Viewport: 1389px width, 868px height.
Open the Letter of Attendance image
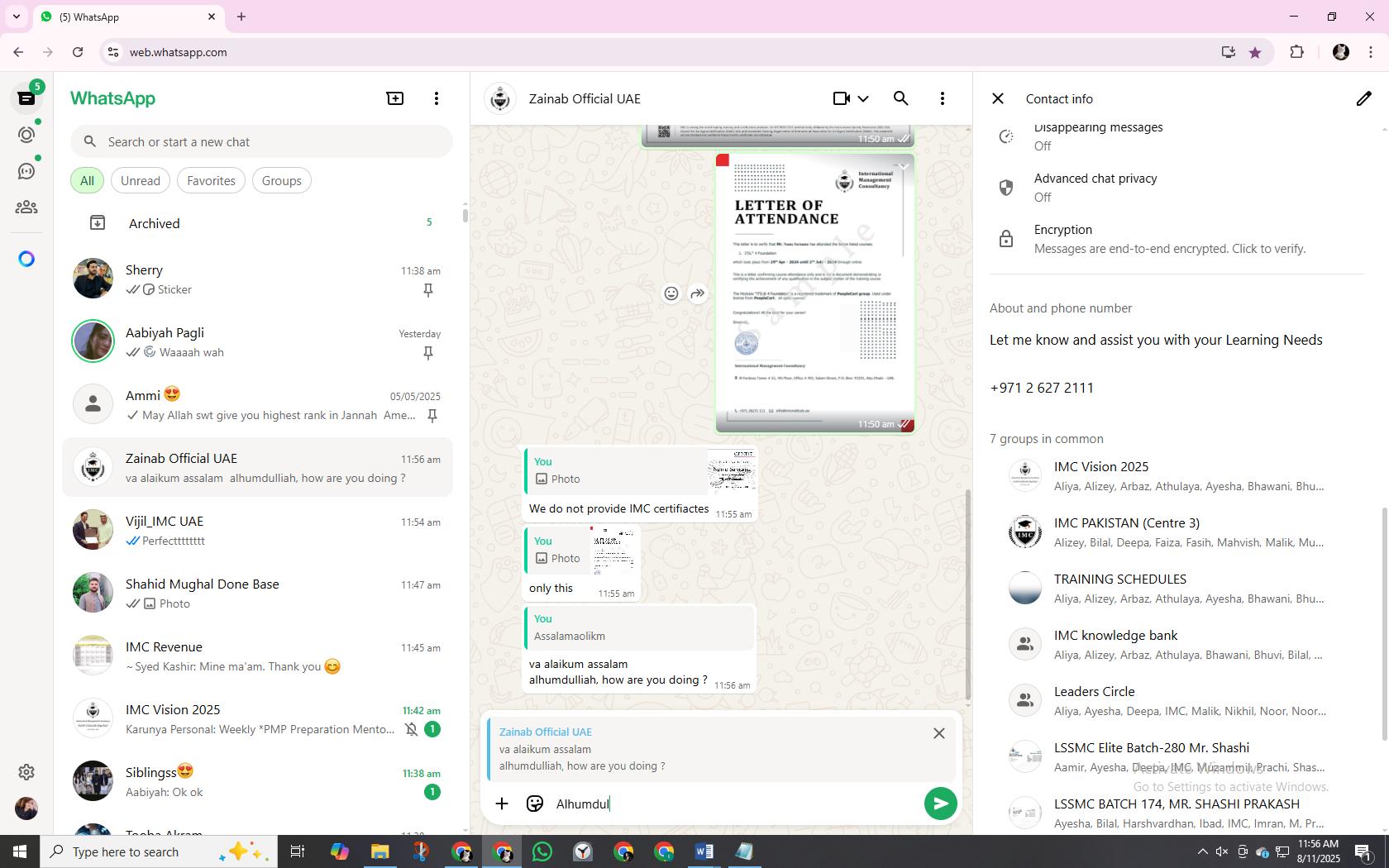pyautogui.click(x=815, y=293)
